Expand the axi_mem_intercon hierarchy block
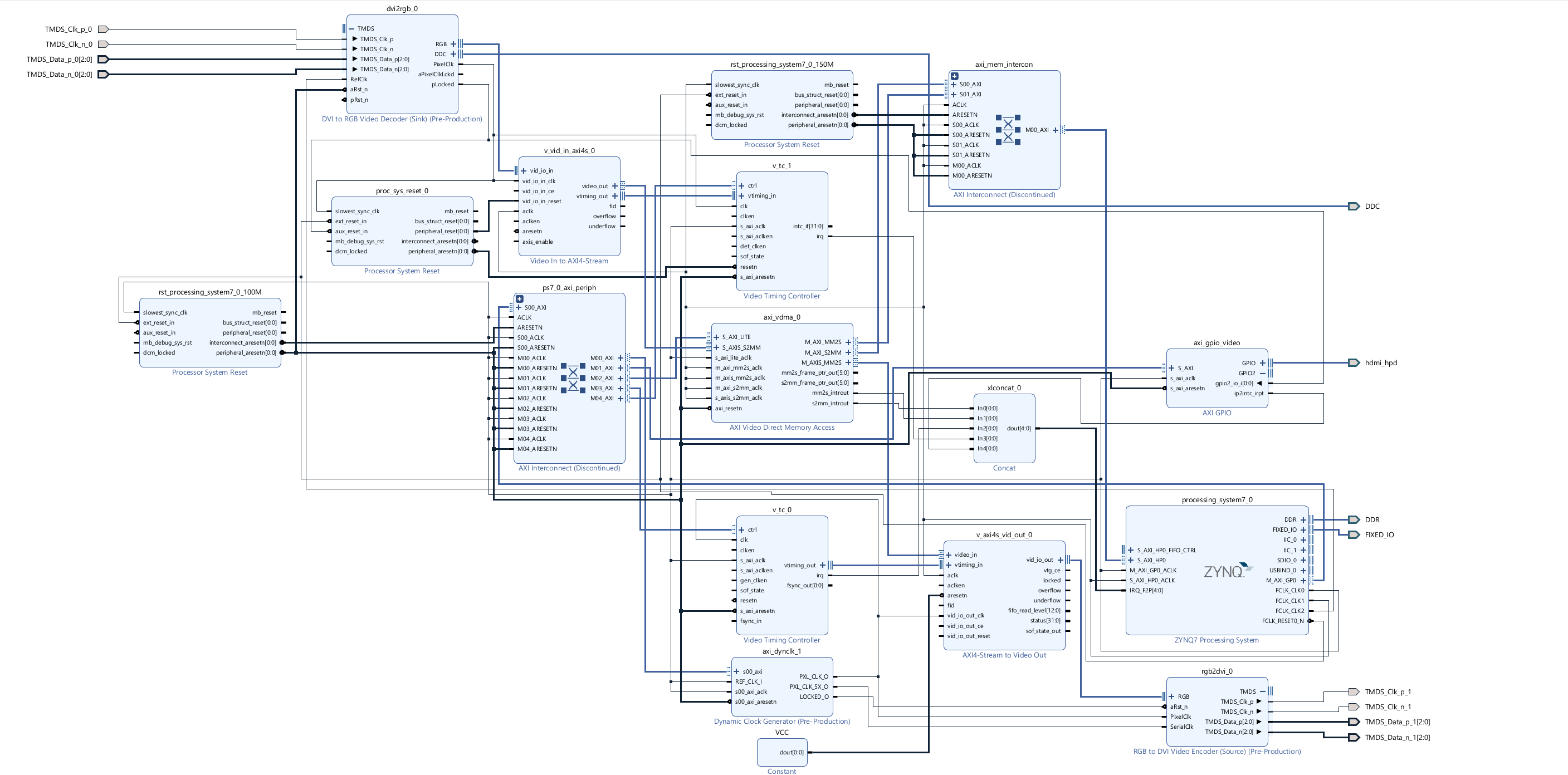This screenshot has width=1568, height=775. (954, 76)
